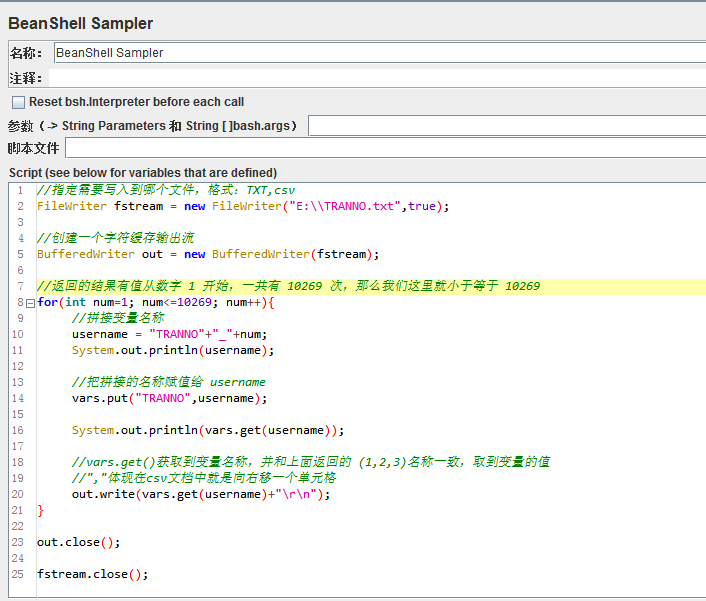Click the 名称 name input field

tap(380, 53)
